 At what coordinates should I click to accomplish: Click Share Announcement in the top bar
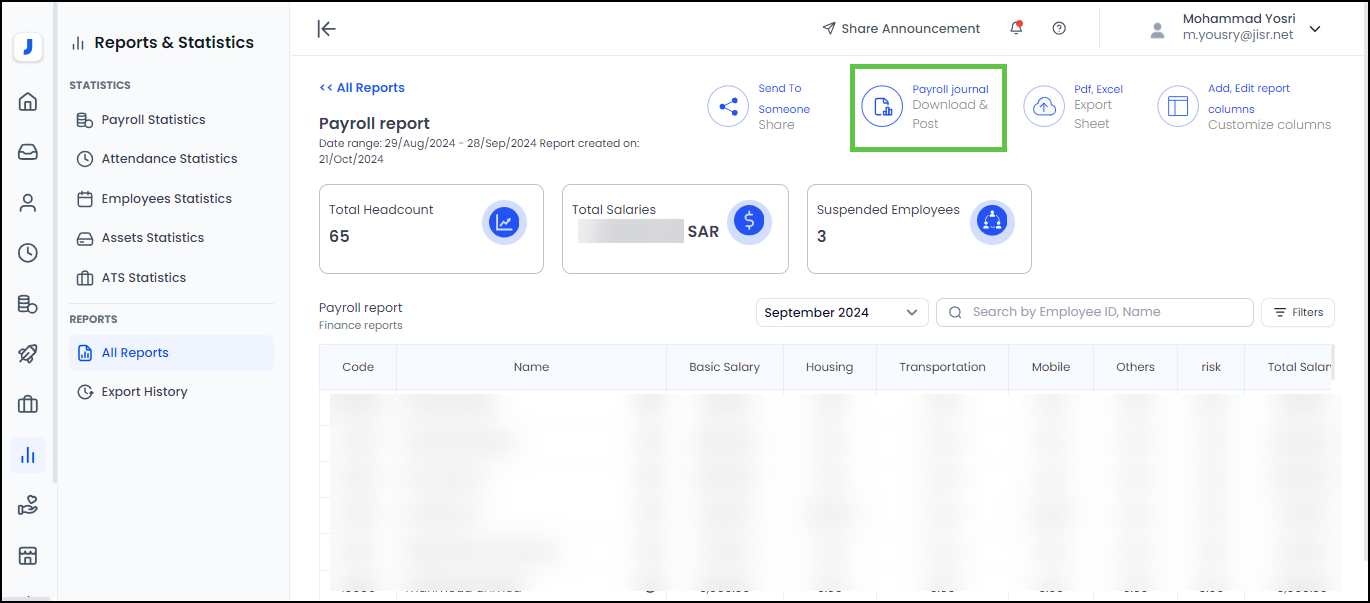click(901, 28)
